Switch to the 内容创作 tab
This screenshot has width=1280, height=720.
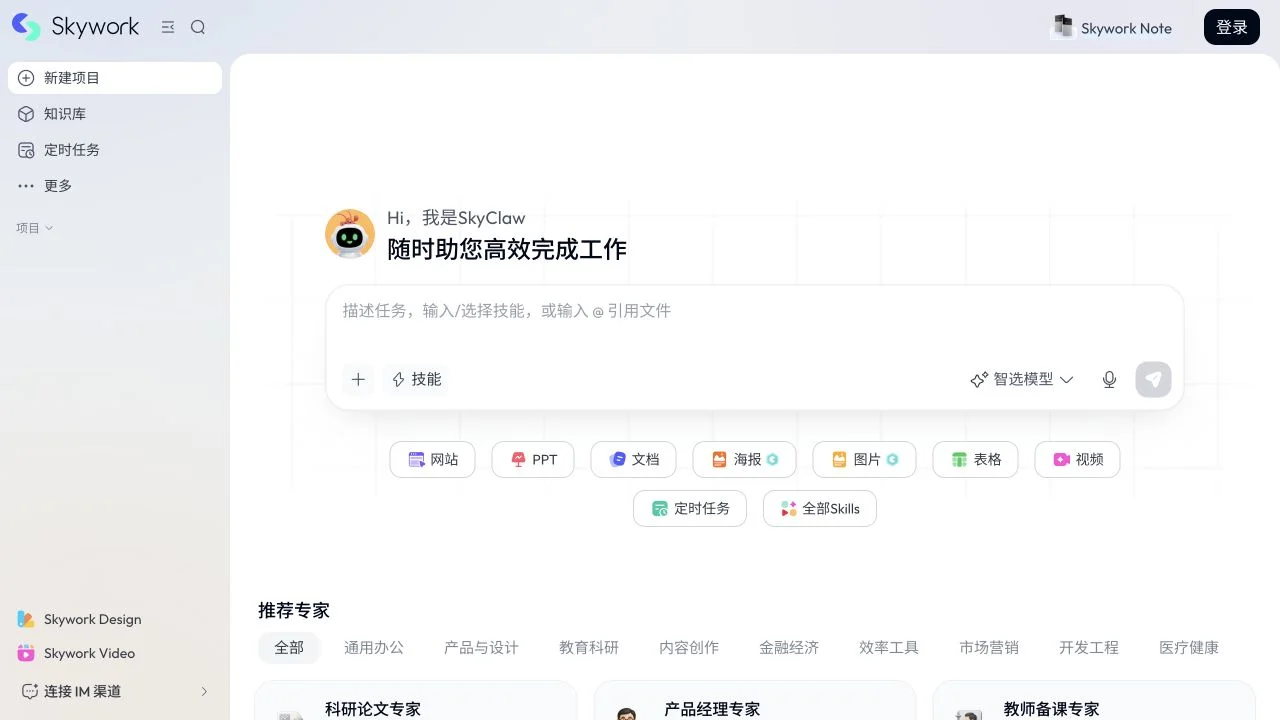click(x=689, y=648)
